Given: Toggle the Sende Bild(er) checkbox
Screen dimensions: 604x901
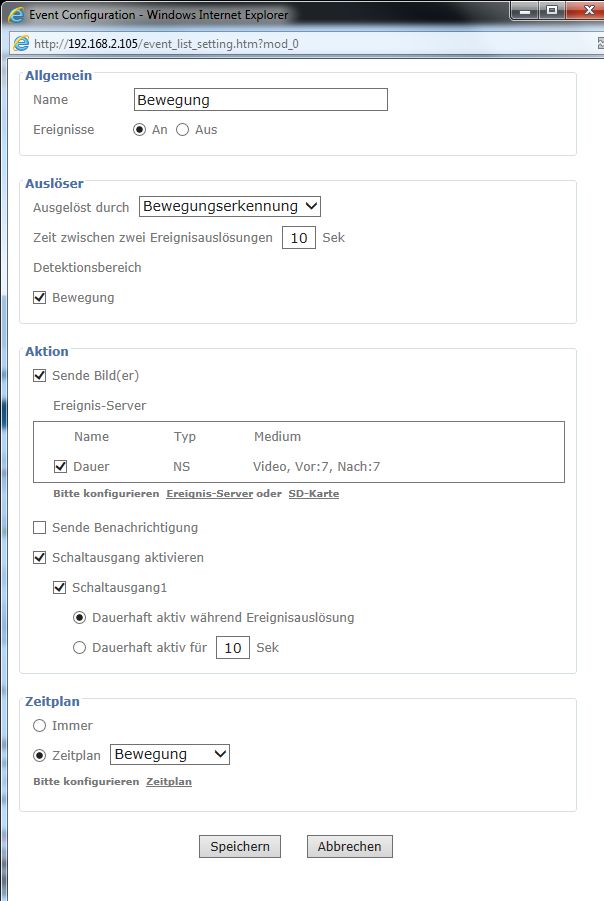Looking at the screenshot, I should 40,376.
